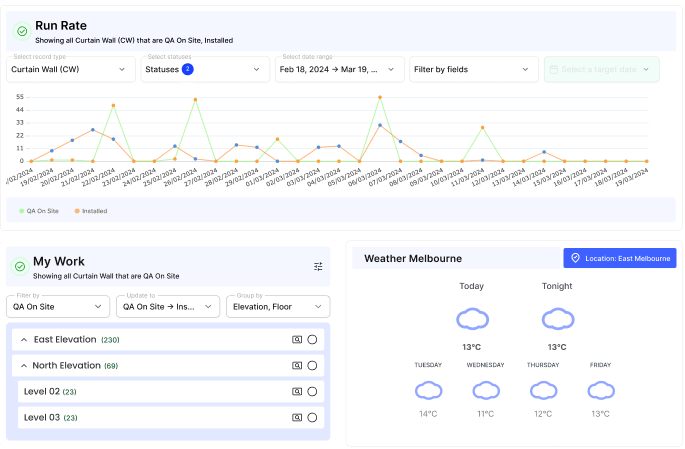Click the 12°C Thursday temperature
This screenshot has height=449, width=685.
(543, 414)
